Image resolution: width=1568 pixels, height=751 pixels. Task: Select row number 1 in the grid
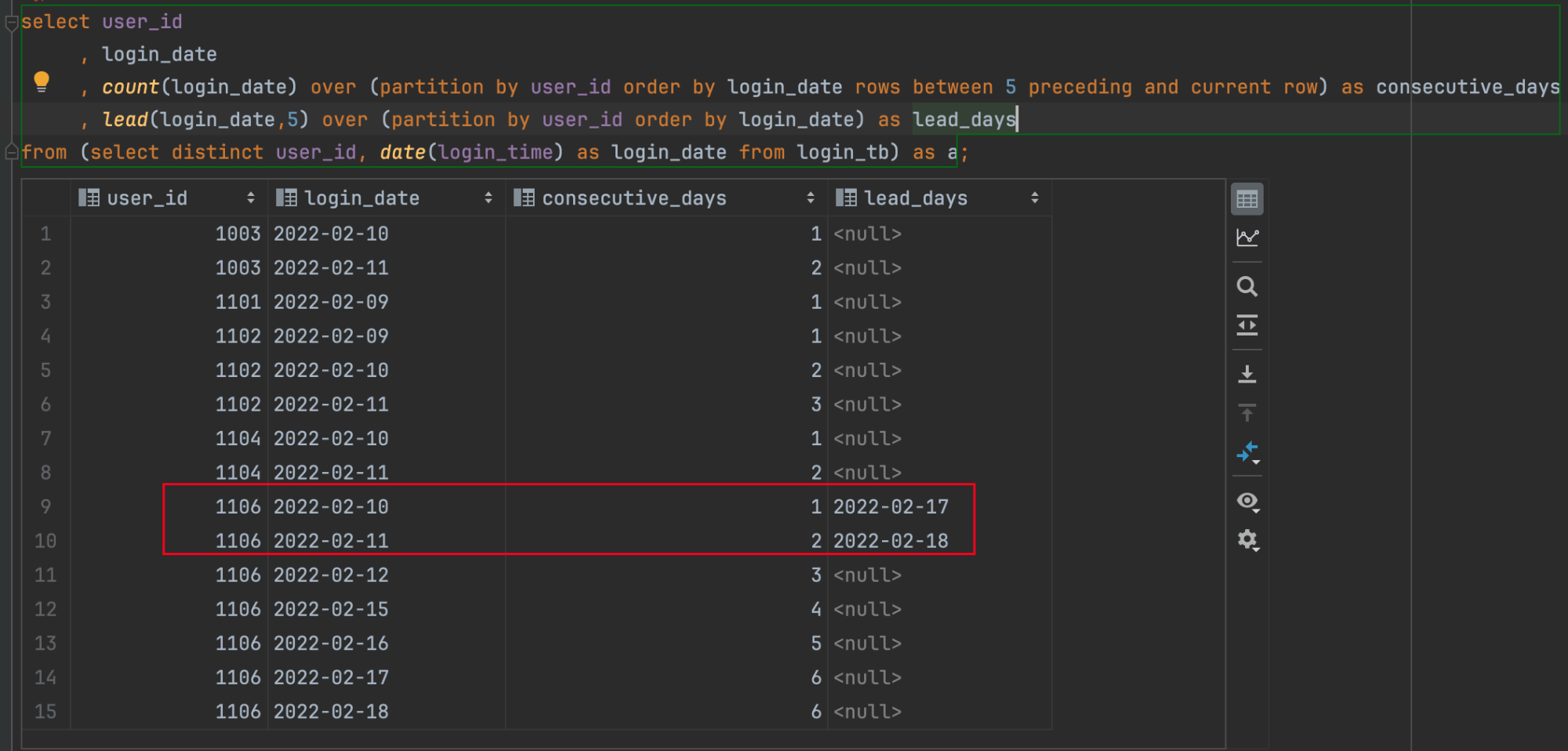click(45, 234)
